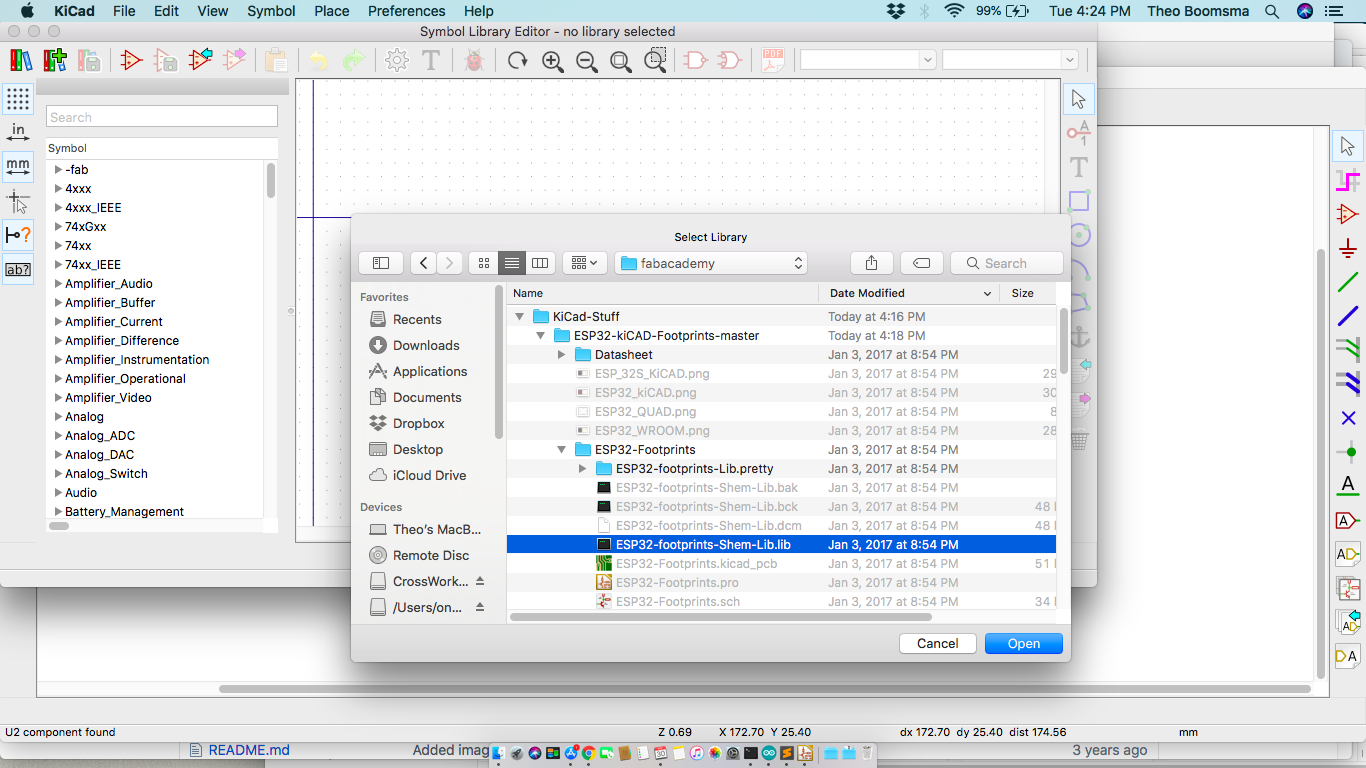Open the first toolbar dropdown in Symbol Editor

(868, 60)
